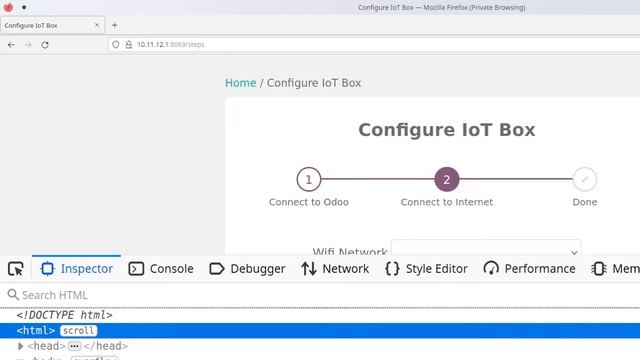The height and width of the screenshot is (360, 640).
Task: Click the Done checkmark step circle
Action: (x=584, y=179)
